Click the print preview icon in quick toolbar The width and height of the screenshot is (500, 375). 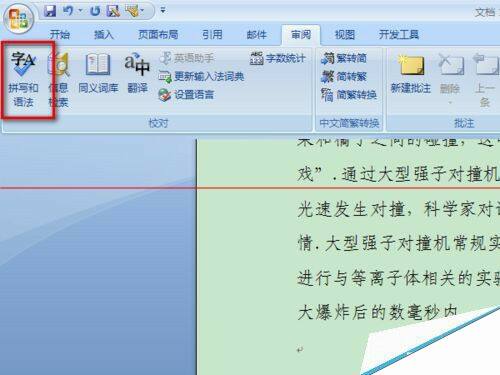pyautogui.click(x=113, y=11)
